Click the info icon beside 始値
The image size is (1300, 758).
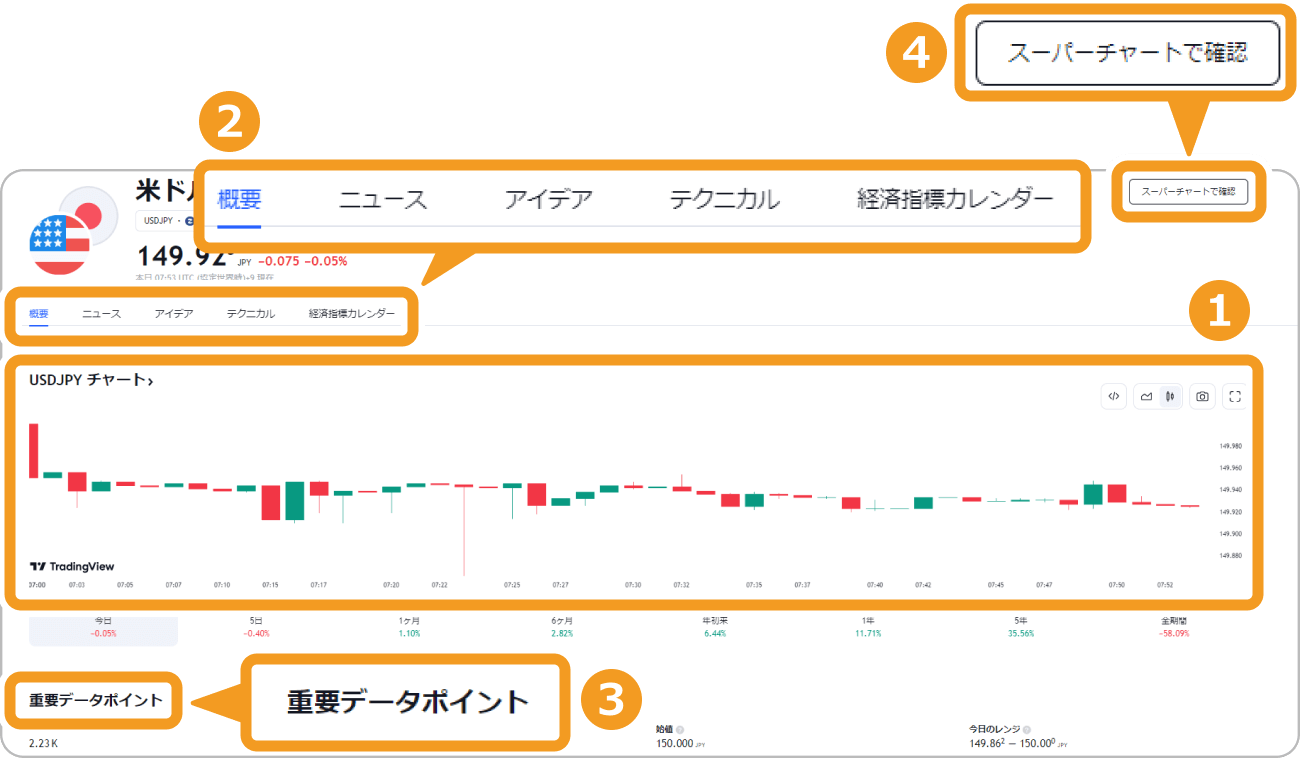[680, 730]
